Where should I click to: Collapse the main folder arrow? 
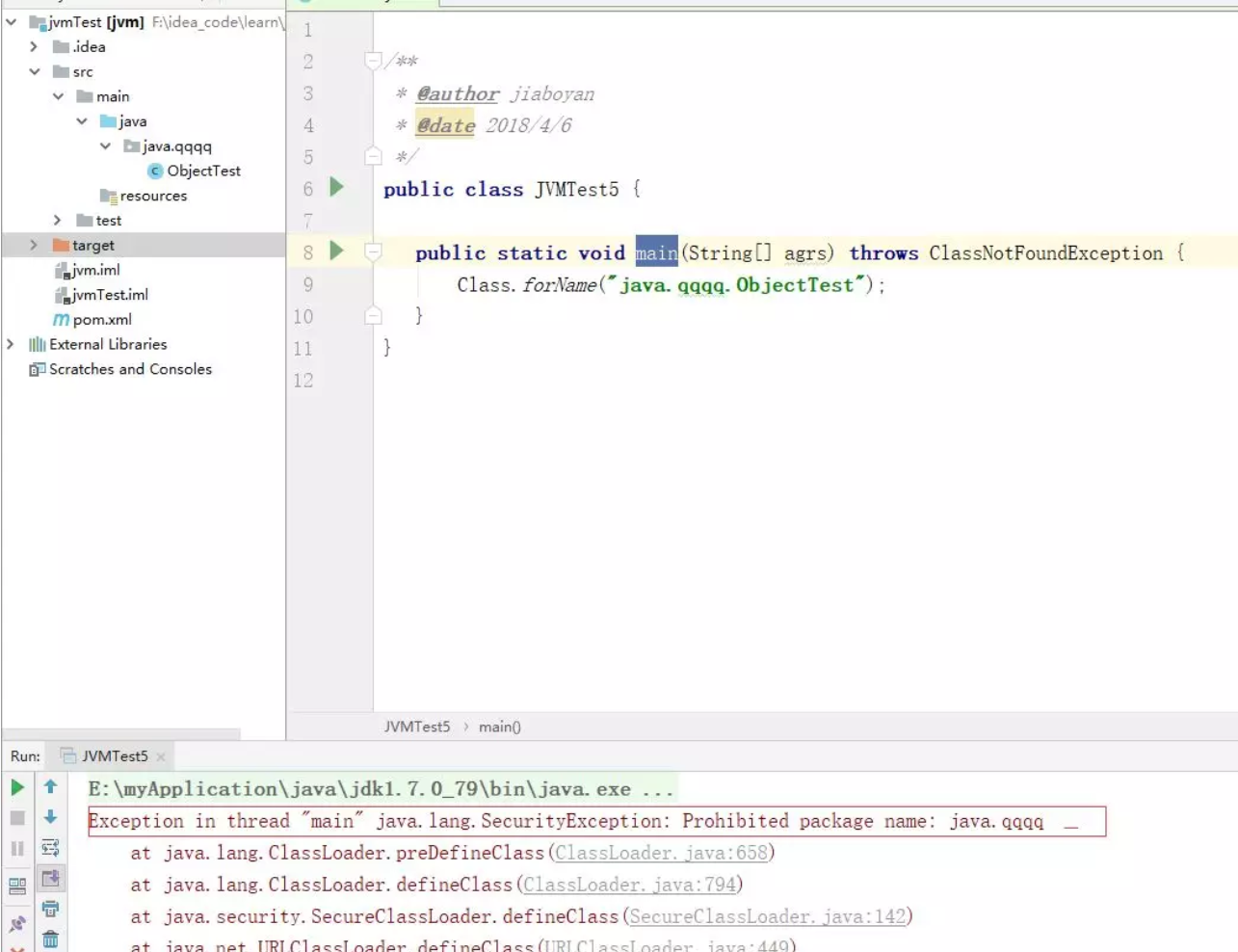pos(59,96)
